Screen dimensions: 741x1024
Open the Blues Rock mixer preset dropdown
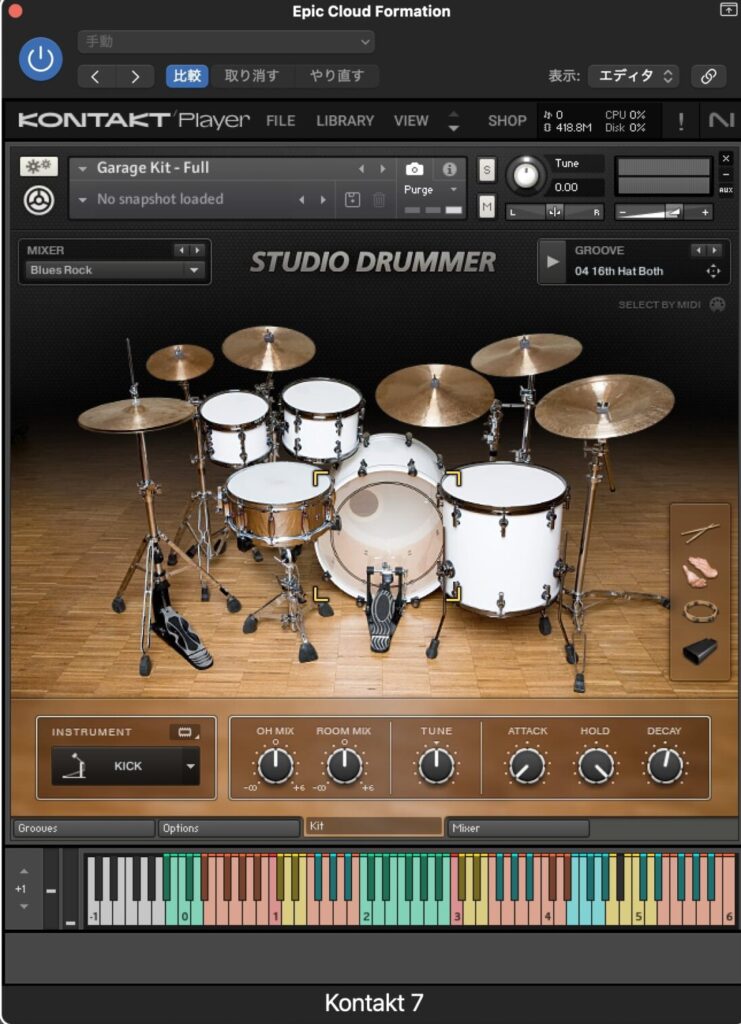point(114,270)
